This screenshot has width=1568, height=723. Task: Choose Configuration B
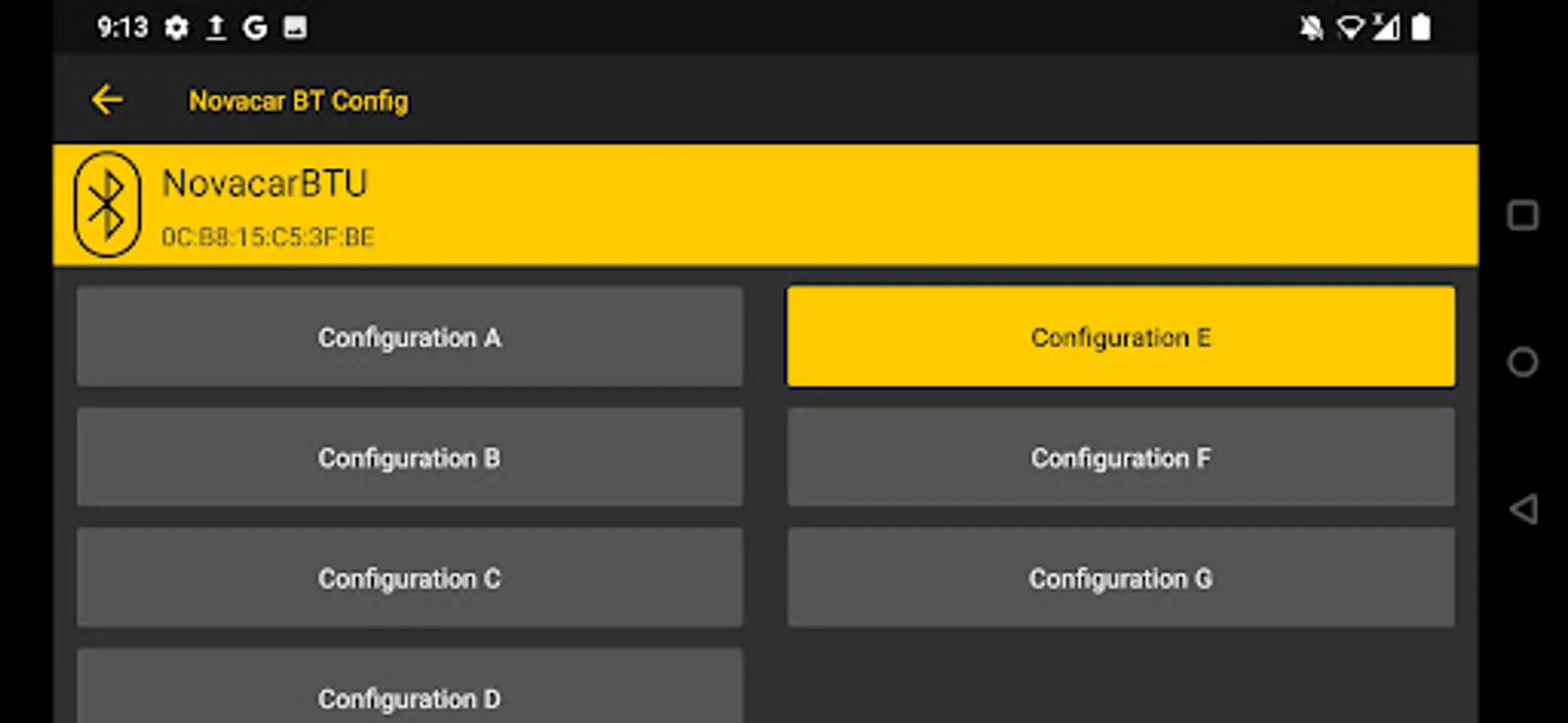pyautogui.click(x=409, y=458)
